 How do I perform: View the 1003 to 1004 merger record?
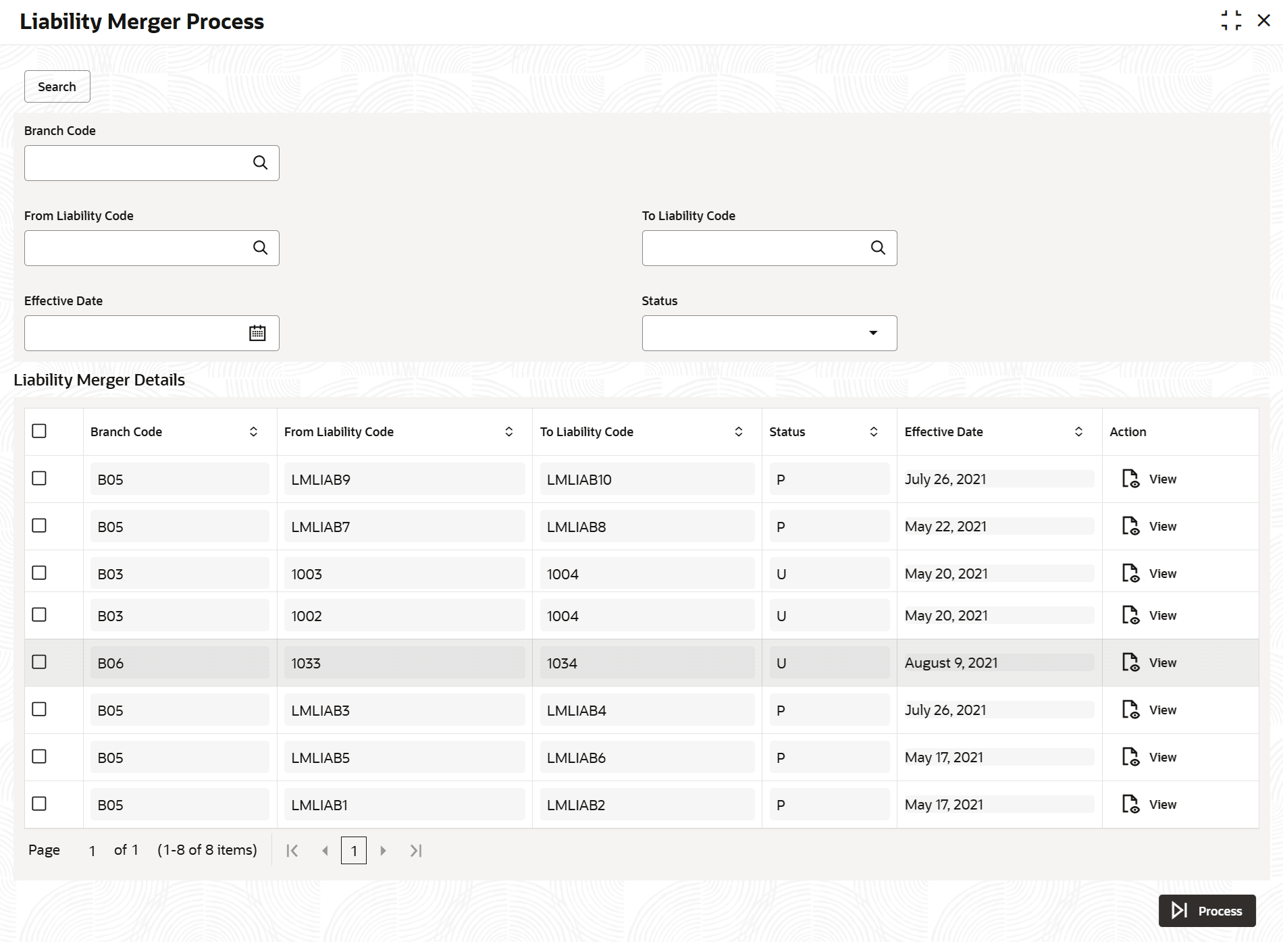[1149, 573]
